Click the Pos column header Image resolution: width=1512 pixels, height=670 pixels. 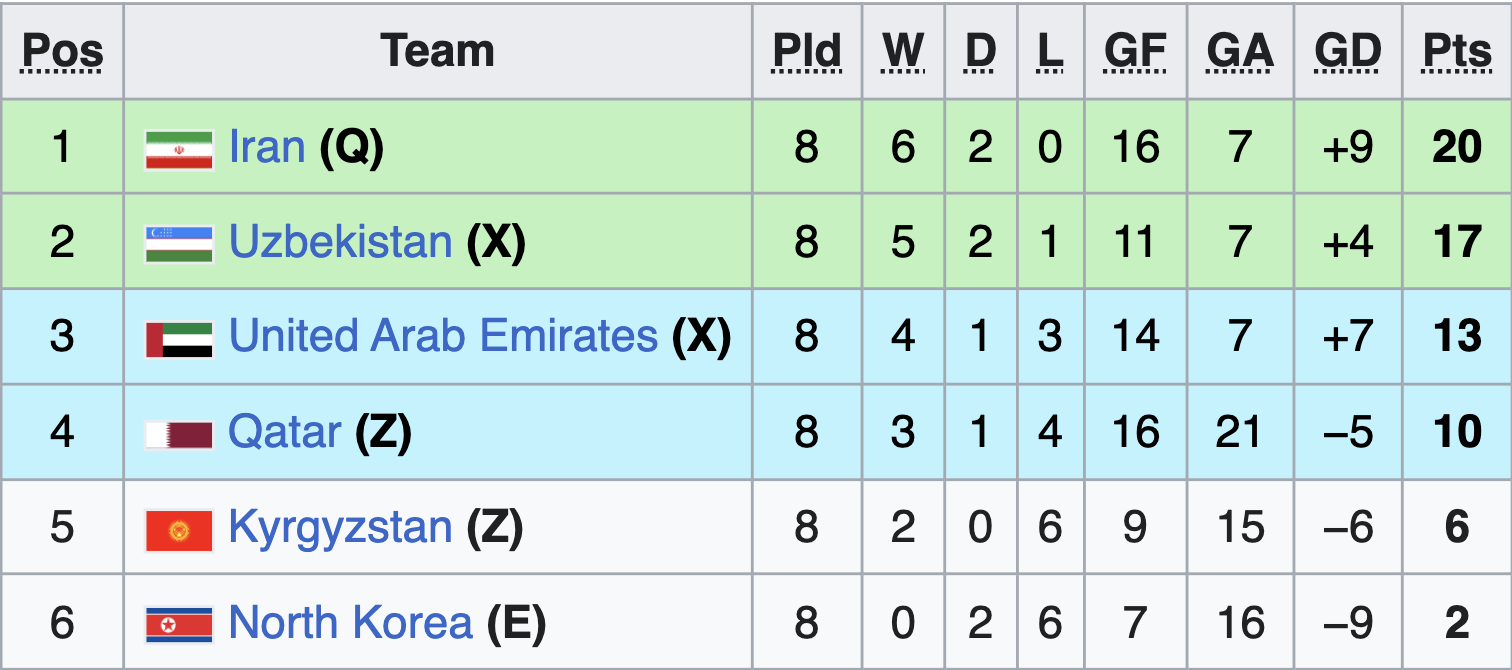pyautogui.click(x=62, y=51)
